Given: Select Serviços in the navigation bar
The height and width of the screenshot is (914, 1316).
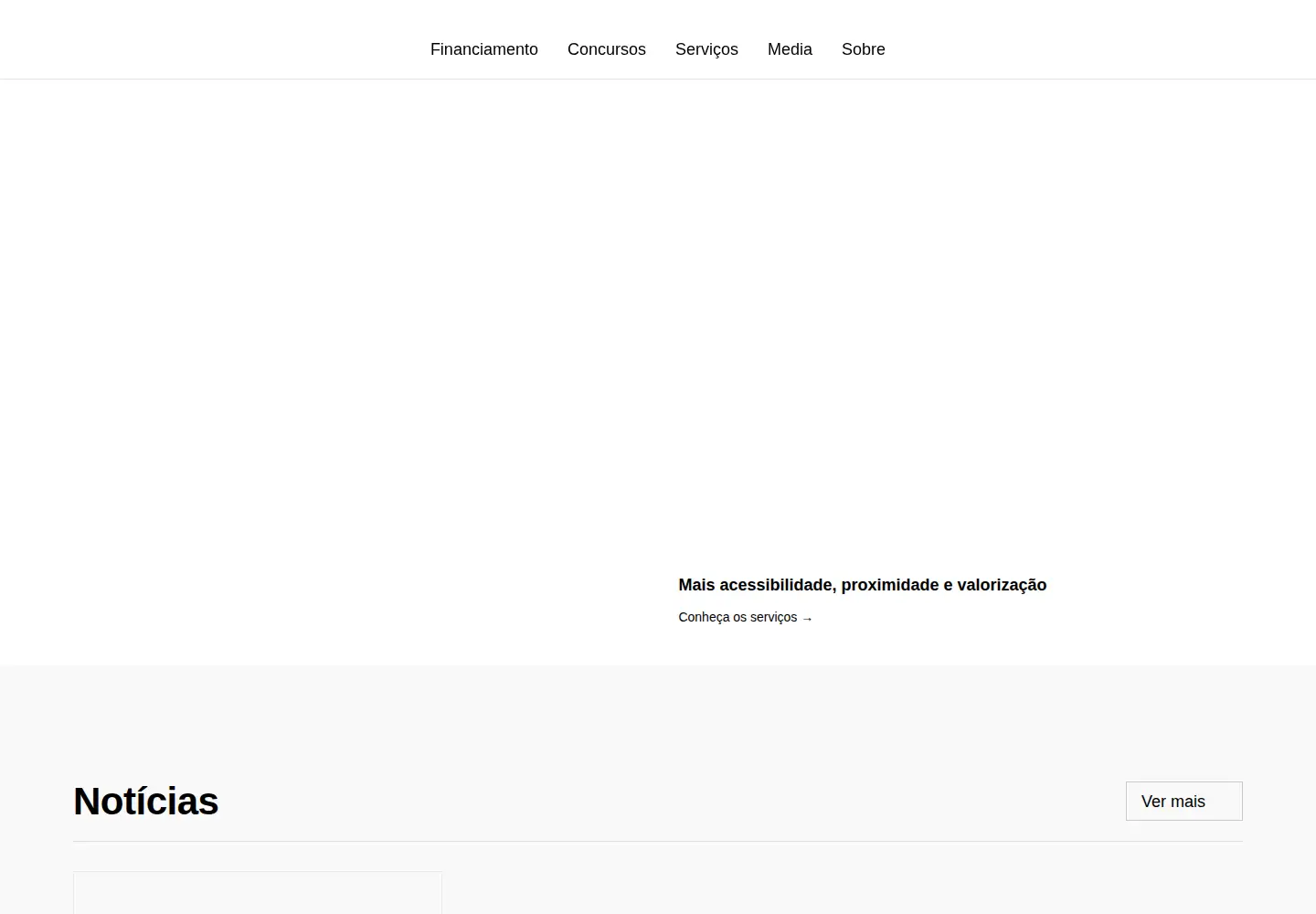Looking at the screenshot, I should (706, 49).
